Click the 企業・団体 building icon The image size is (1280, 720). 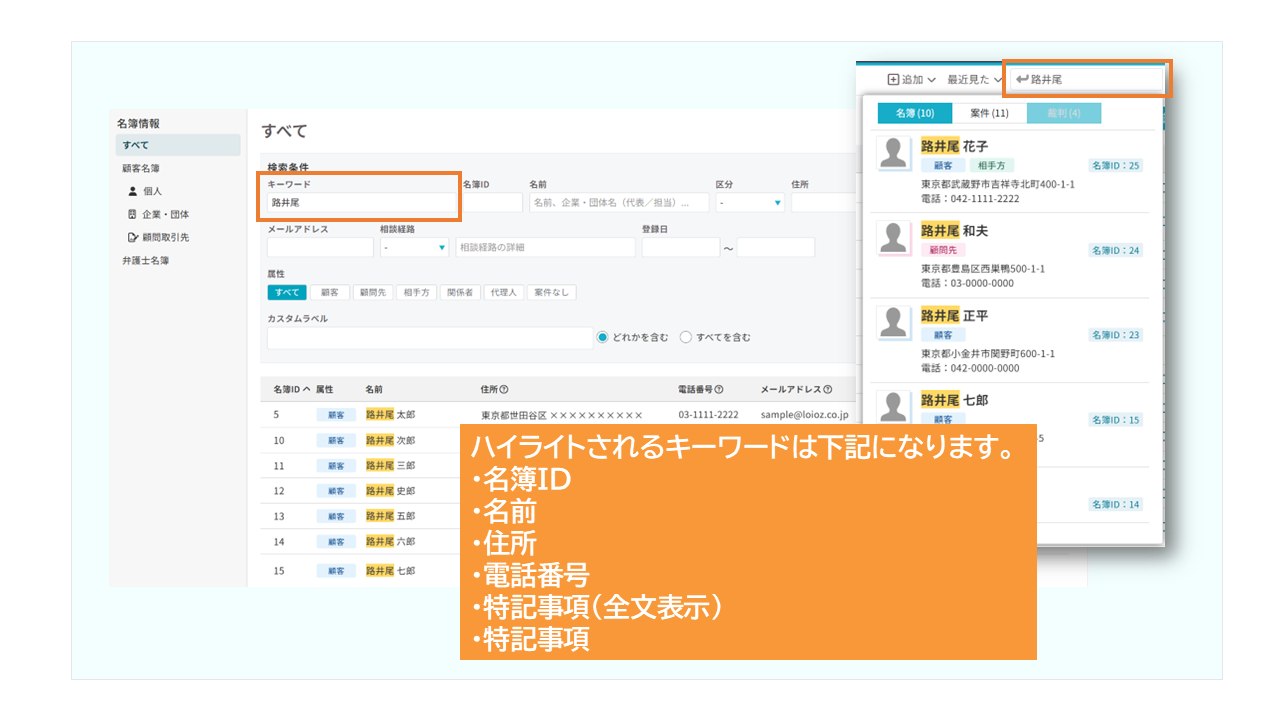pos(133,214)
